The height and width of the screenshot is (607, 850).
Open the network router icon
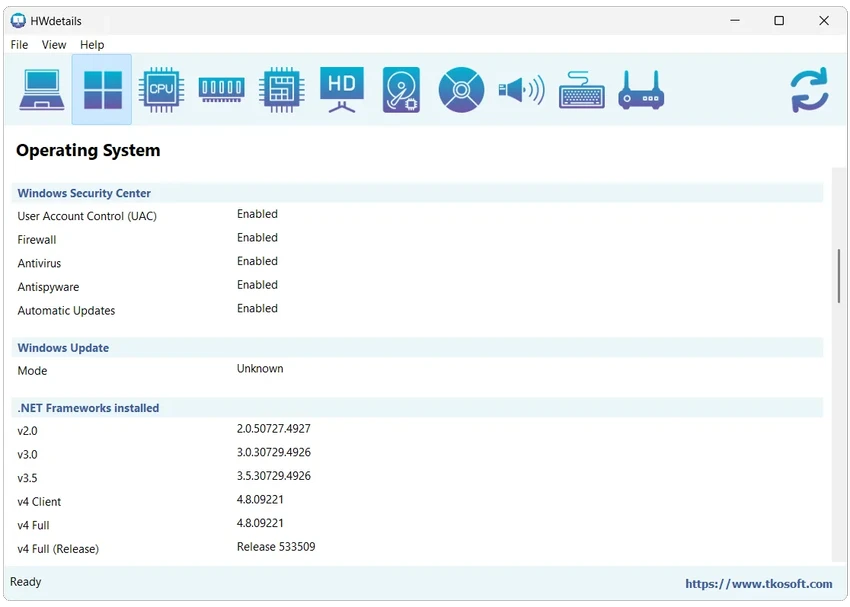(x=641, y=90)
